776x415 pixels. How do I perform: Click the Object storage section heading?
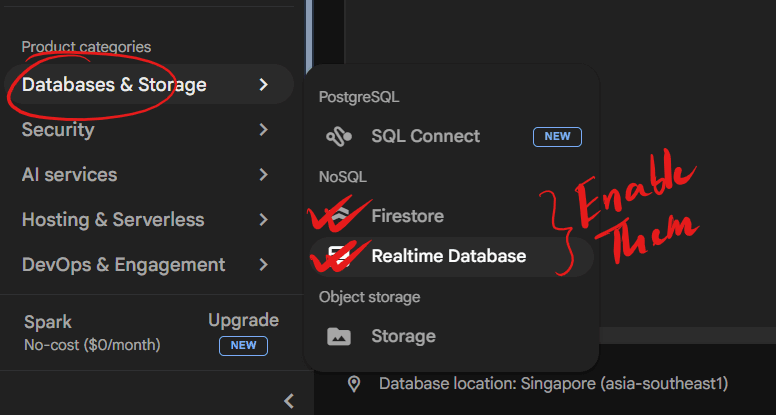click(x=369, y=297)
